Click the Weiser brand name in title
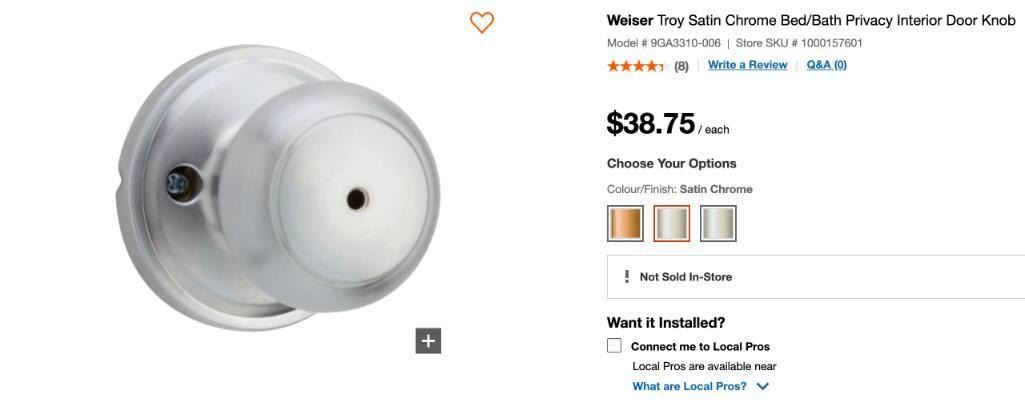The height and width of the screenshot is (415, 1025). [x=629, y=20]
